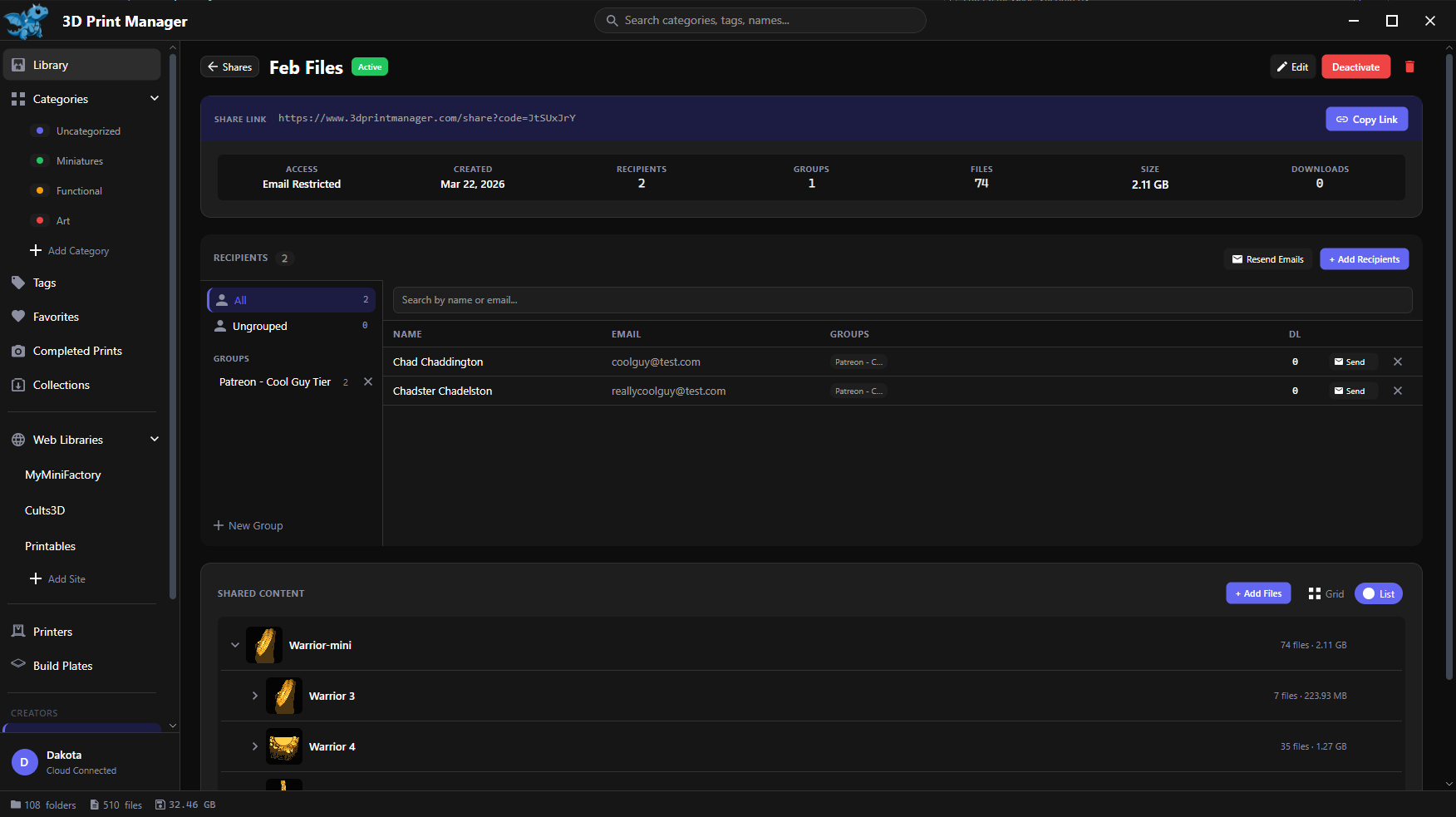This screenshot has height=817, width=1456.
Task: Switch shared content to Grid view
Action: point(1326,593)
